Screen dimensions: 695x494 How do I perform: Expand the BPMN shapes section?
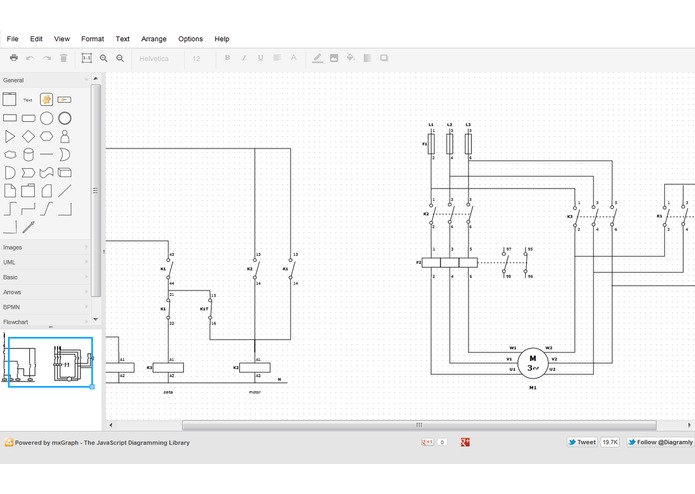45,307
